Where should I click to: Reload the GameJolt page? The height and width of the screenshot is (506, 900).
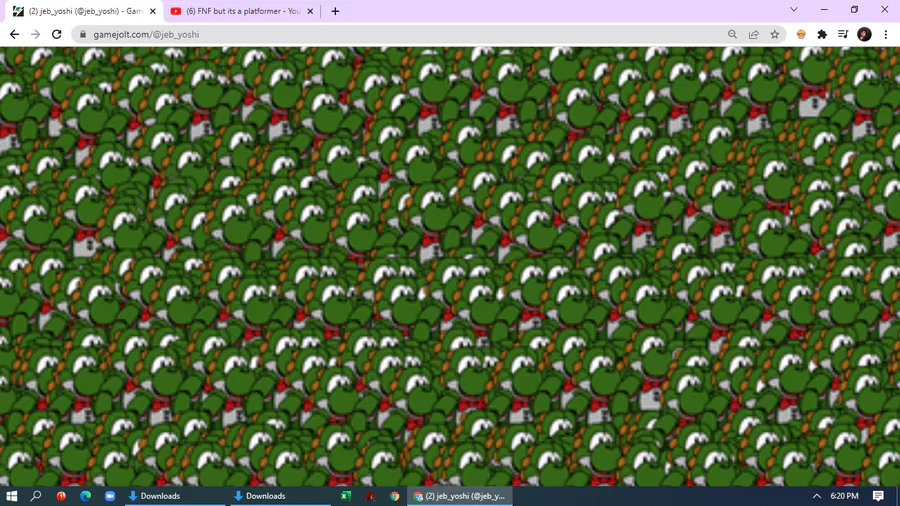pyautogui.click(x=56, y=34)
